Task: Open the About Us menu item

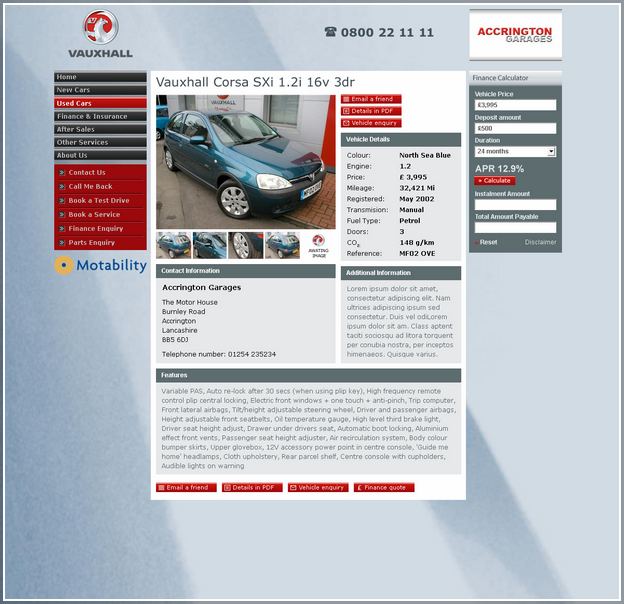Action: [x=100, y=155]
